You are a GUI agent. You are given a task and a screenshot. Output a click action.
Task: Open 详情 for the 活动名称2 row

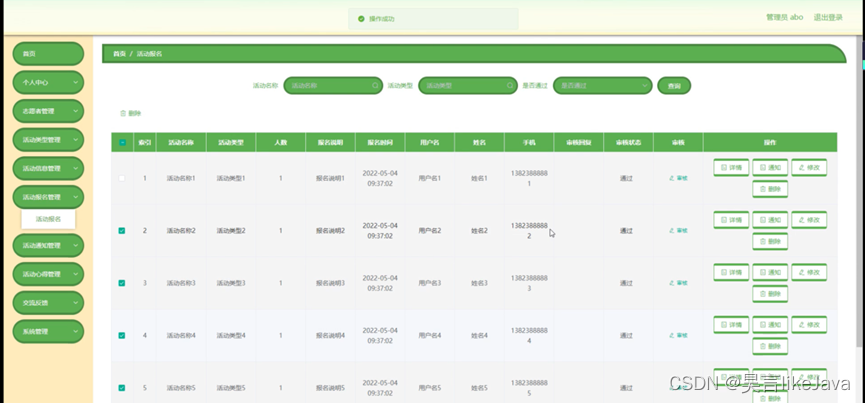(x=731, y=219)
